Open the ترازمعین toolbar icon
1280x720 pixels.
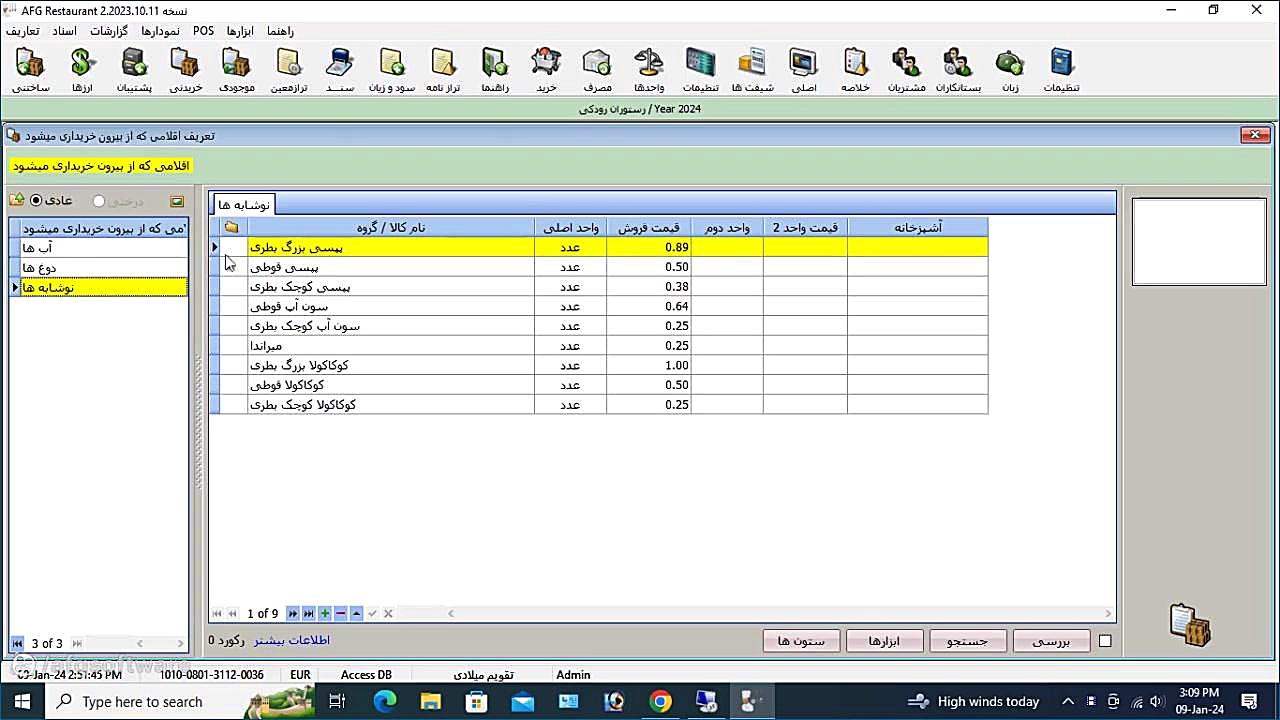click(x=289, y=70)
